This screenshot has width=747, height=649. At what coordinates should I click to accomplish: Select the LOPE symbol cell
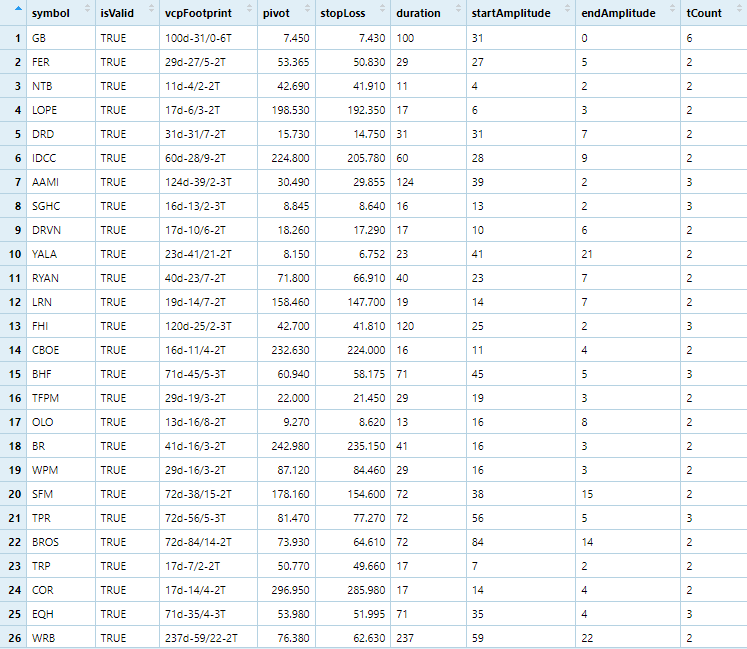[x=61, y=110]
